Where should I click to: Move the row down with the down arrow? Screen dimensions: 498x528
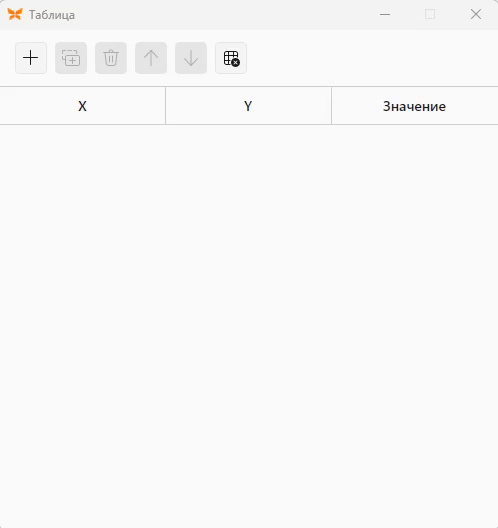coord(191,58)
